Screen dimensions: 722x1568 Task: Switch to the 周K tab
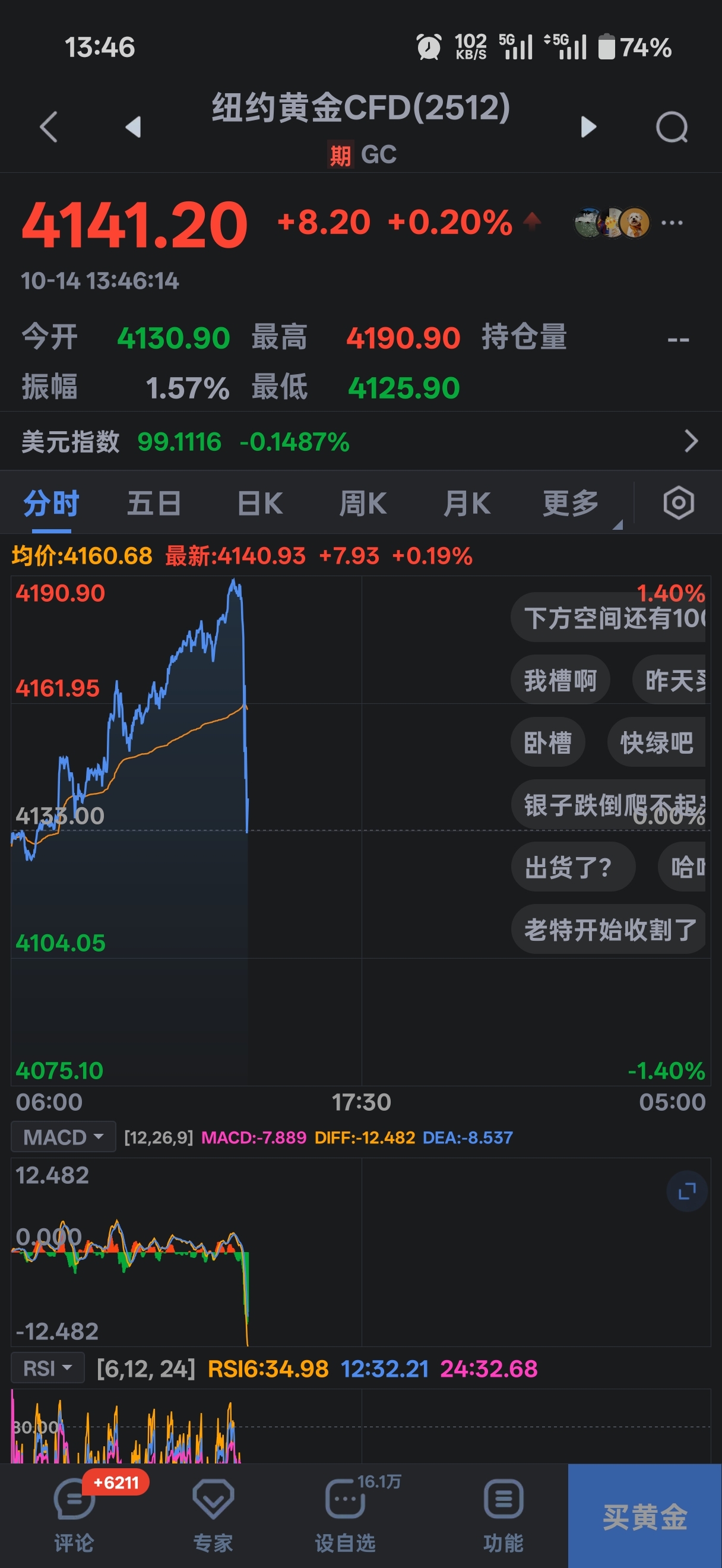pos(363,504)
